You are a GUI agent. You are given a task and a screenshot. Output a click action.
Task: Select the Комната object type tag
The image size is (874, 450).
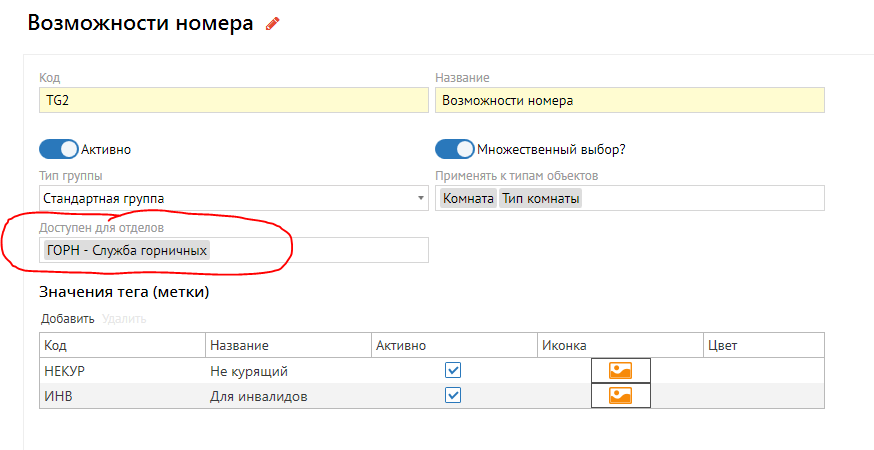point(468,199)
